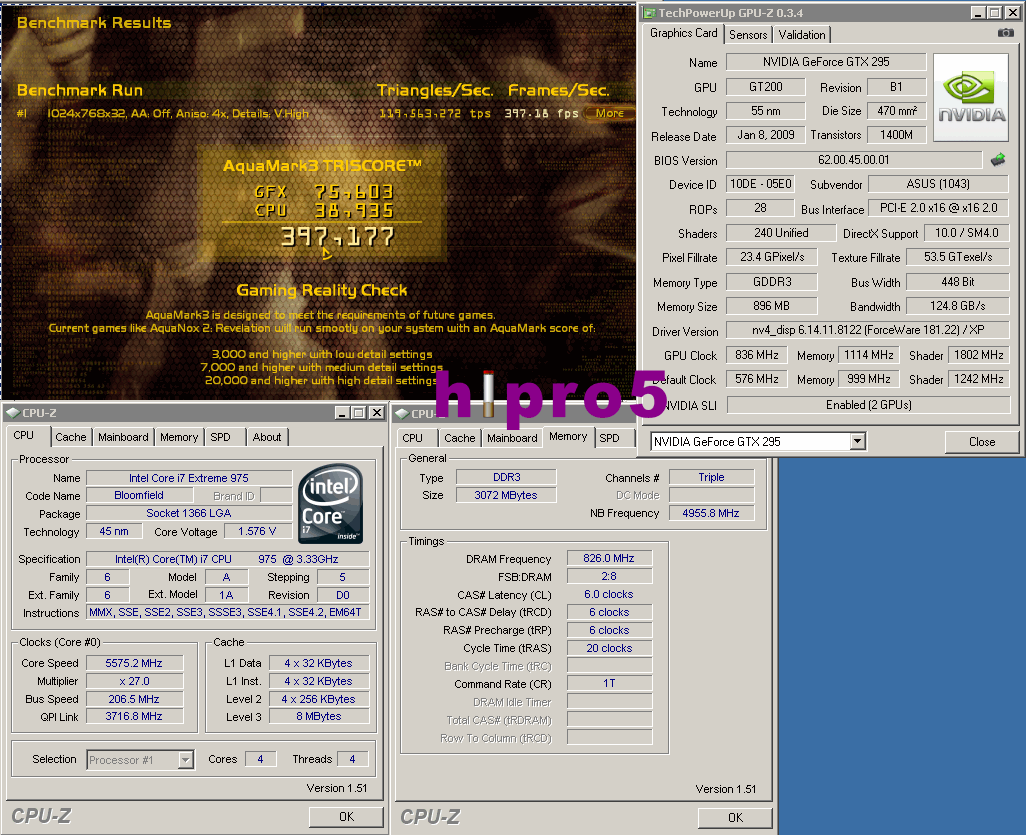Click the memory Size value 3072 MBytes
The height and width of the screenshot is (835, 1026).
(506, 495)
